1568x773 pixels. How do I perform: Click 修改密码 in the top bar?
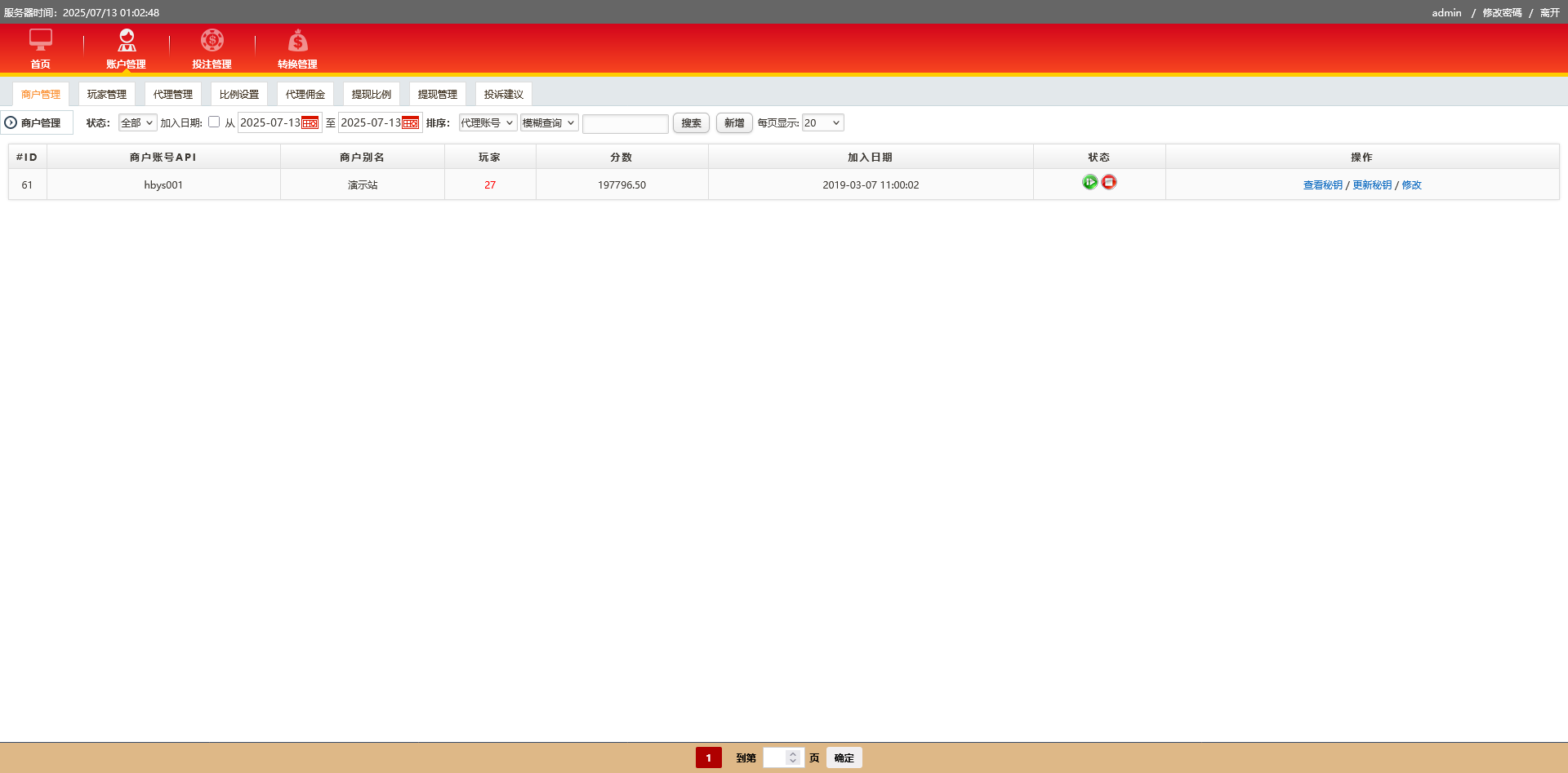[x=1502, y=12]
